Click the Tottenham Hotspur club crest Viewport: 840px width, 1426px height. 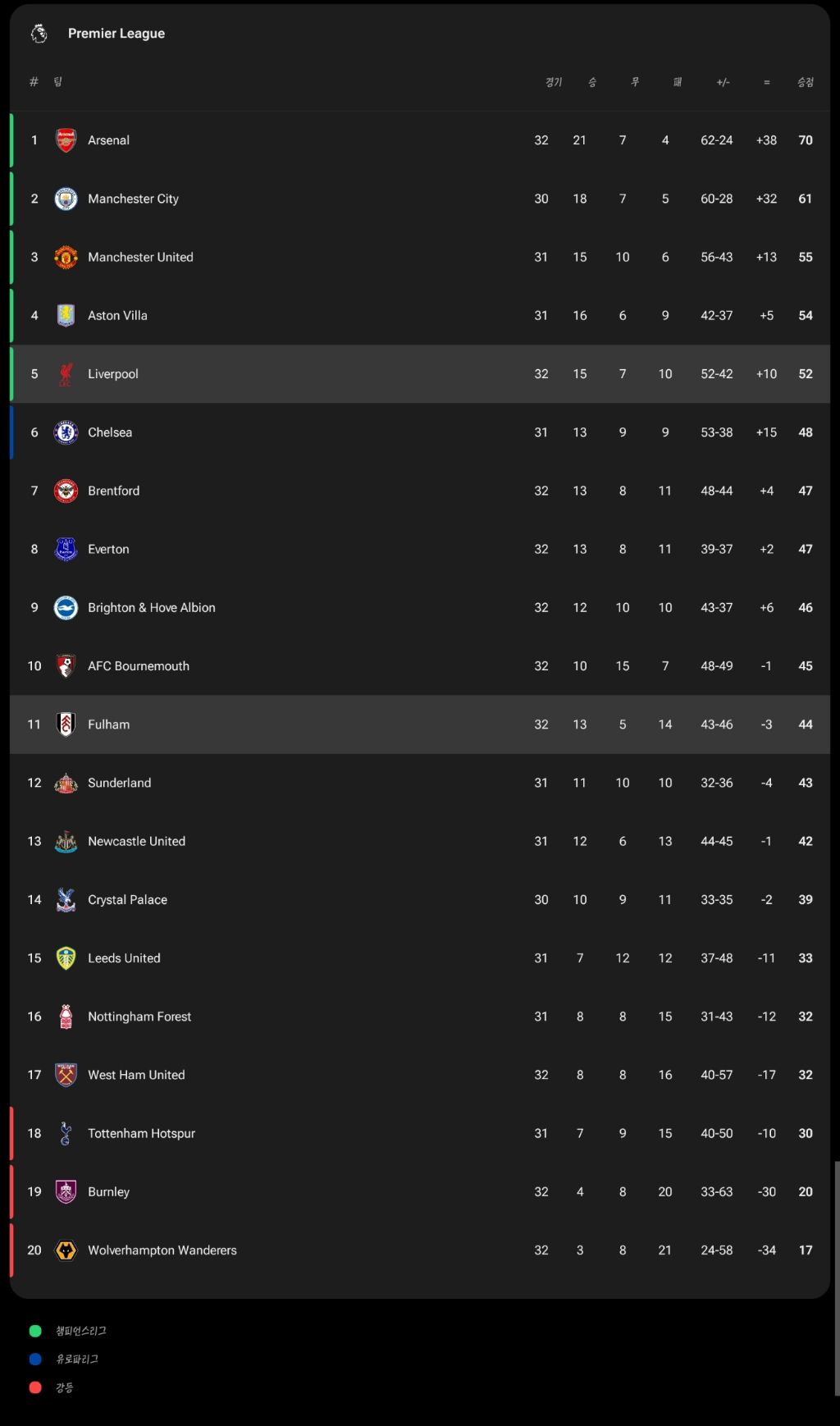pyautogui.click(x=66, y=1133)
